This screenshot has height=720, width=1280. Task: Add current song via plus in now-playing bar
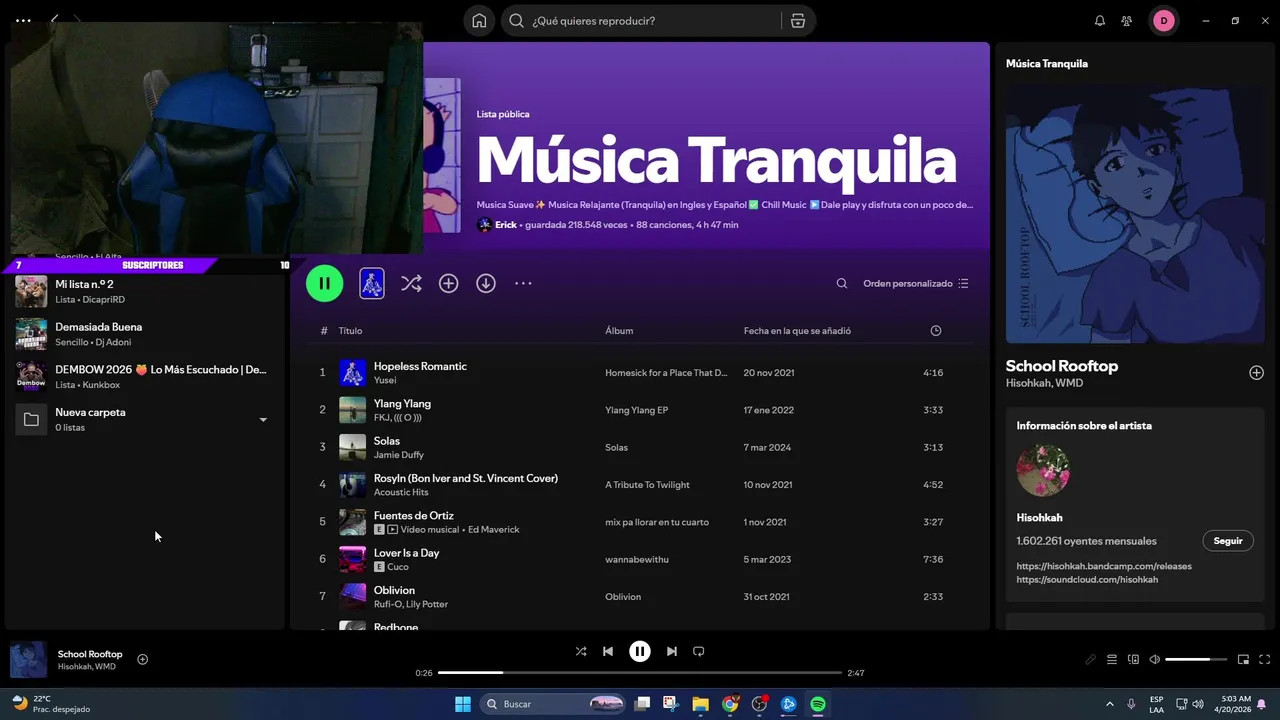point(142,659)
